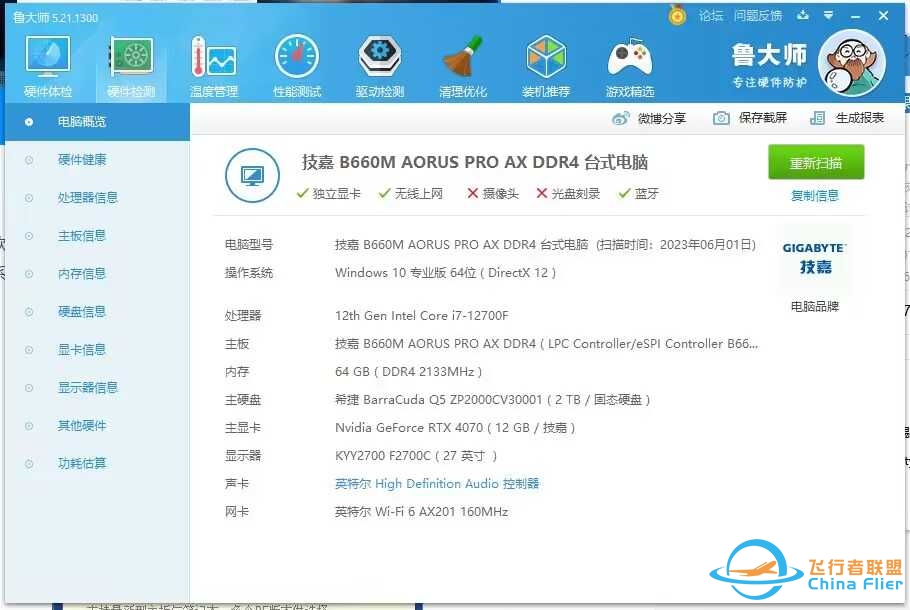Click the 64 GB DDR4 2133MHz value
Image resolution: width=910 pixels, height=610 pixels.
point(409,371)
